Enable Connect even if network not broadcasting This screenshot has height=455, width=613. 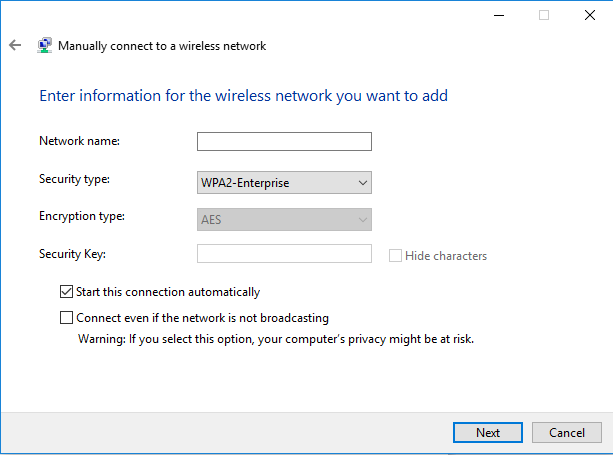66,317
